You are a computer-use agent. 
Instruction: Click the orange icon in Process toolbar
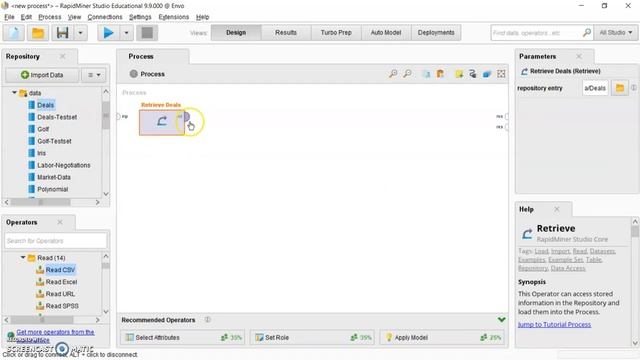coord(440,74)
